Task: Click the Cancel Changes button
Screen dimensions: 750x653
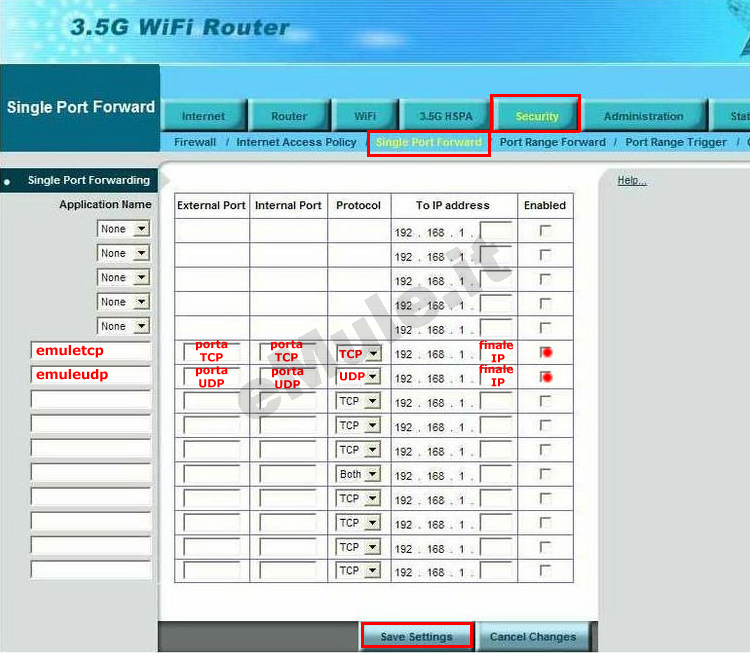Action: tap(533, 636)
